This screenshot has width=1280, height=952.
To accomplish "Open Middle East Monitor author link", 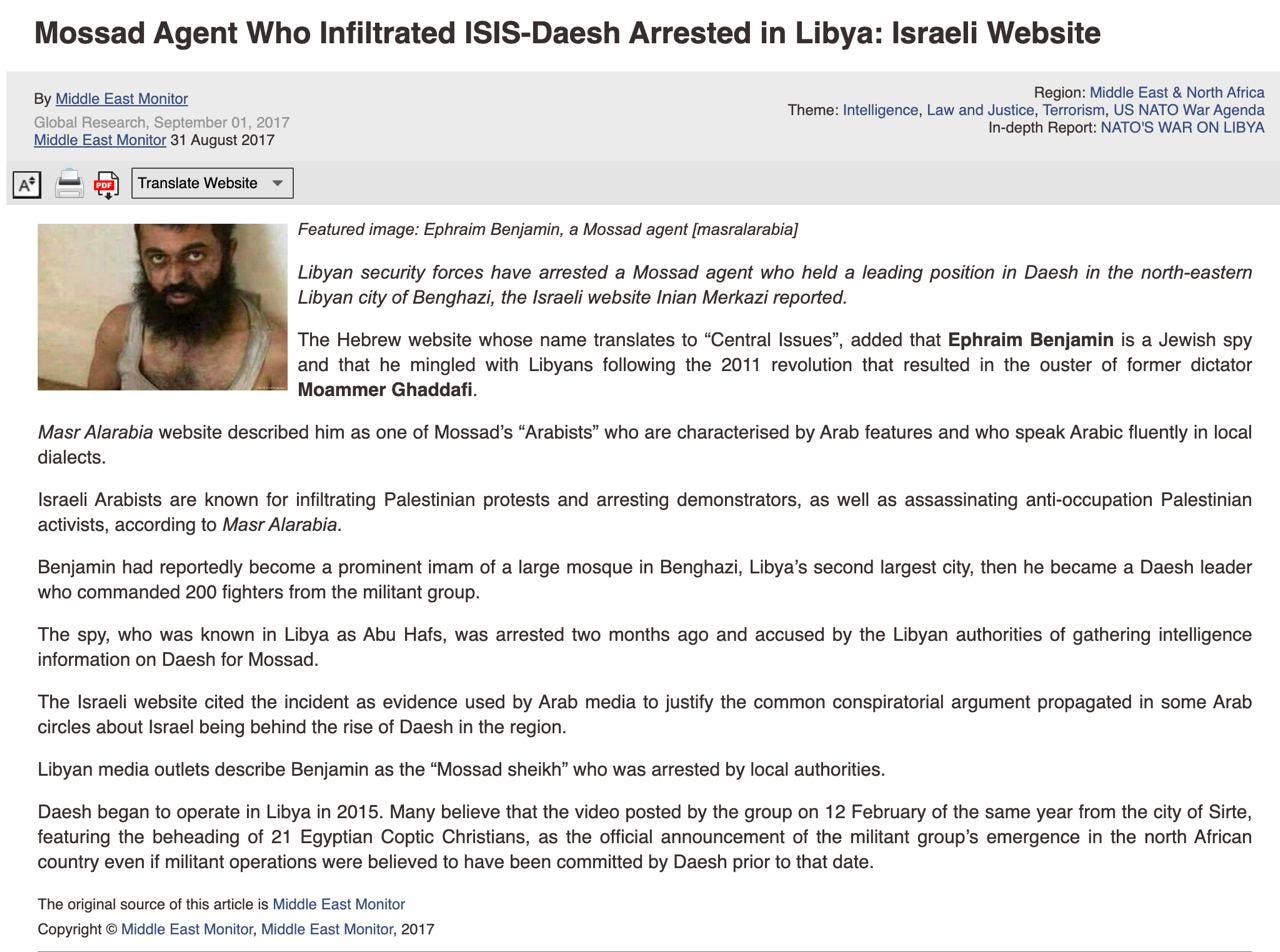I will [x=122, y=99].
